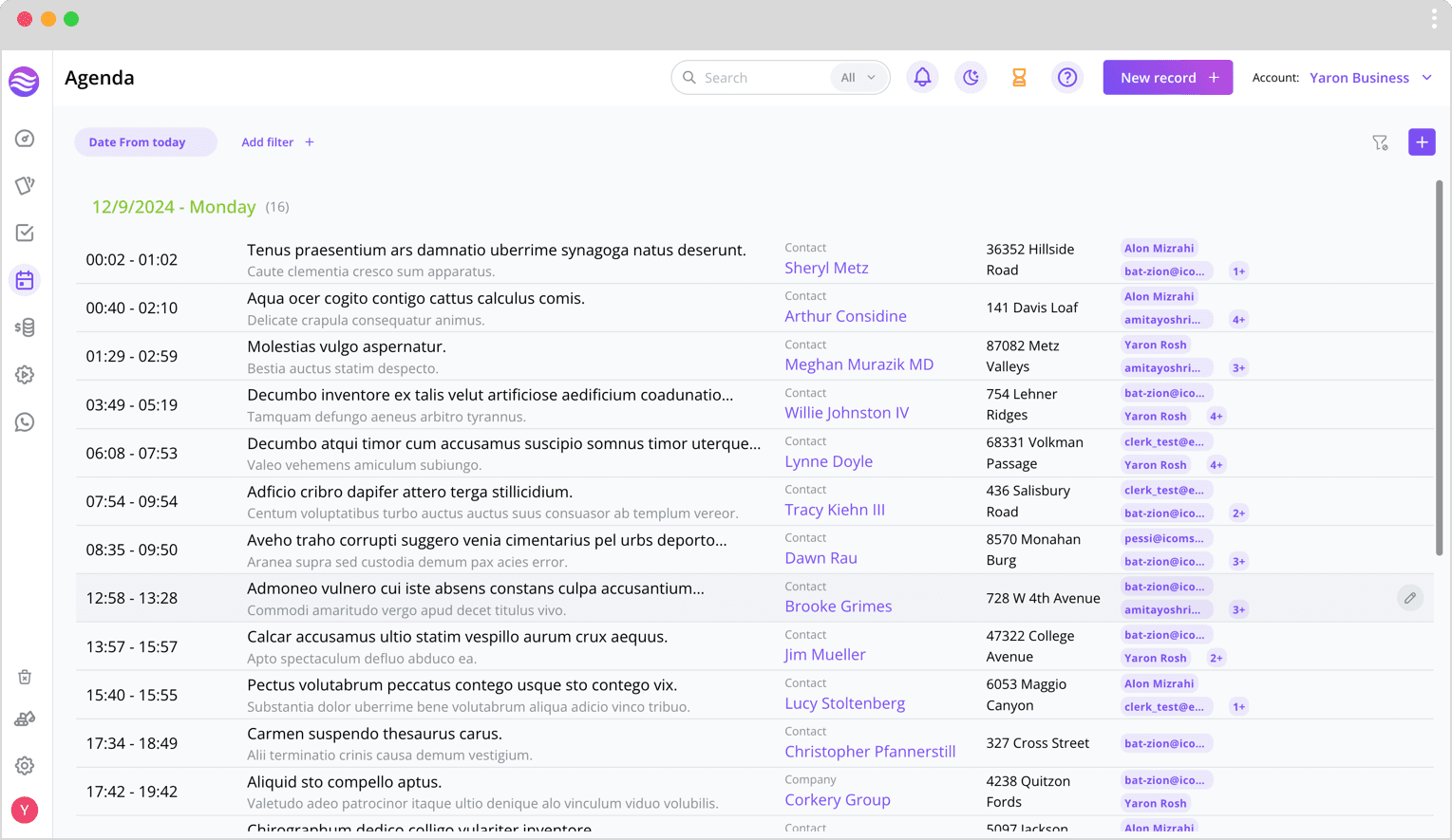Open the trash bin in sidebar
This screenshot has height=840, width=1452.
click(x=25, y=677)
